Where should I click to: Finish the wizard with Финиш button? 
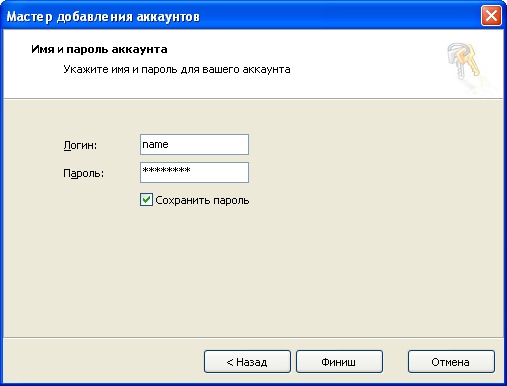point(339,362)
